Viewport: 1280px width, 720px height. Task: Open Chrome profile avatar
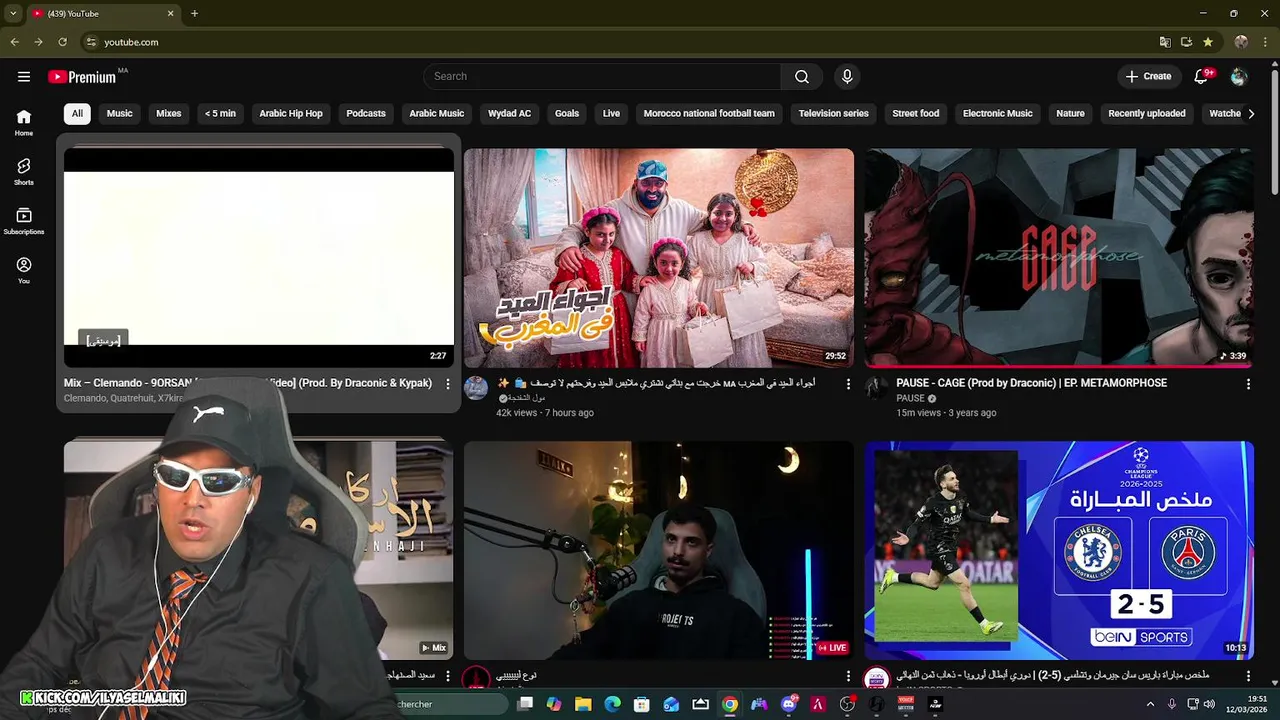[x=1241, y=42]
